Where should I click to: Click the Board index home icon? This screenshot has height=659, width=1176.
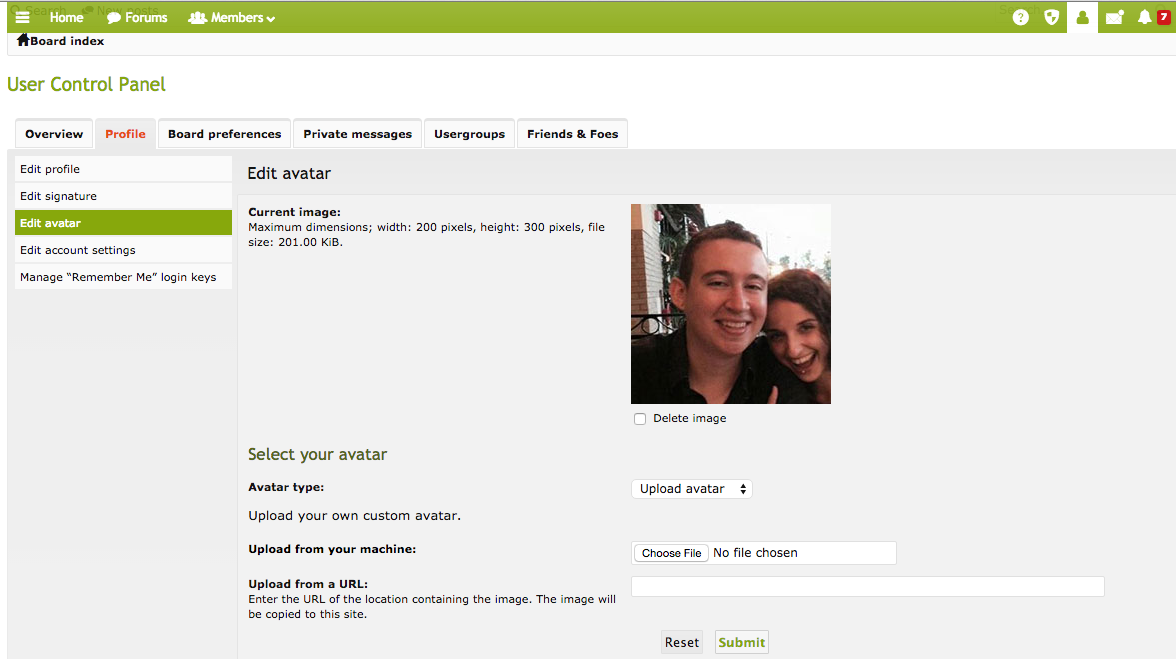(x=23, y=41)
